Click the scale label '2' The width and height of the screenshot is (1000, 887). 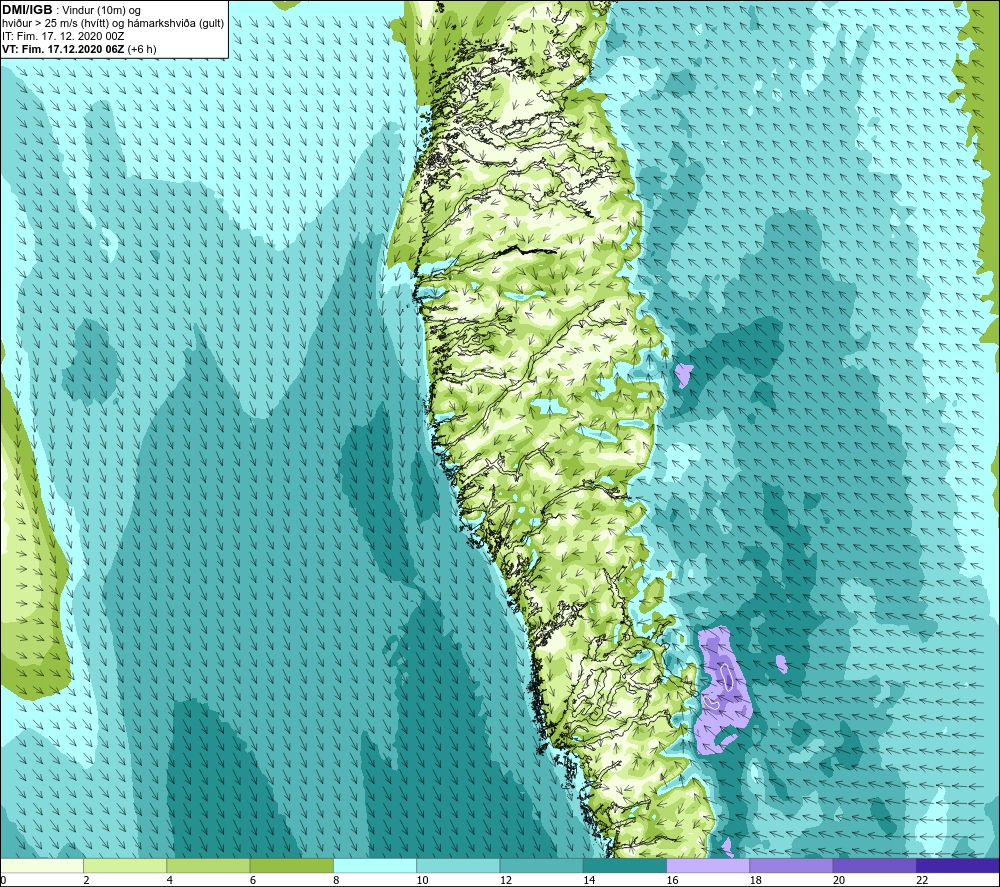[x=86, y=880]
